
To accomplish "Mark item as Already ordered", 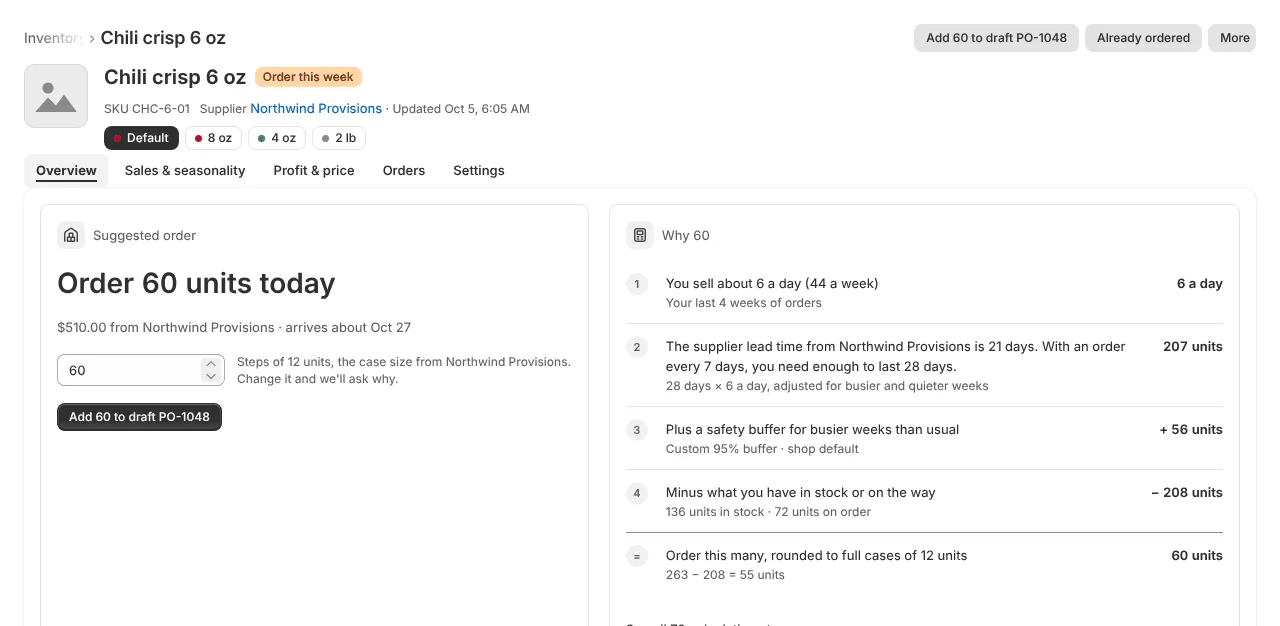I will [1143, 38].
